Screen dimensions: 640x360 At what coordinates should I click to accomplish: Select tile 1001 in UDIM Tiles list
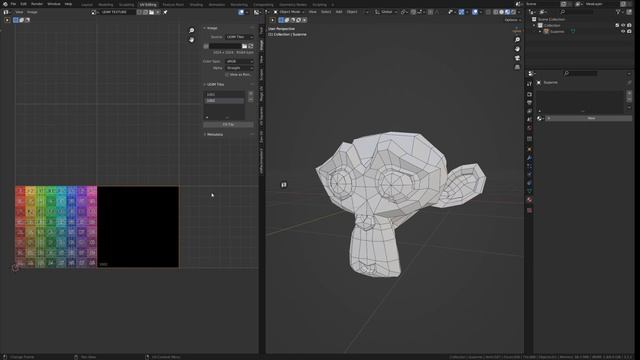click(224, 94)
